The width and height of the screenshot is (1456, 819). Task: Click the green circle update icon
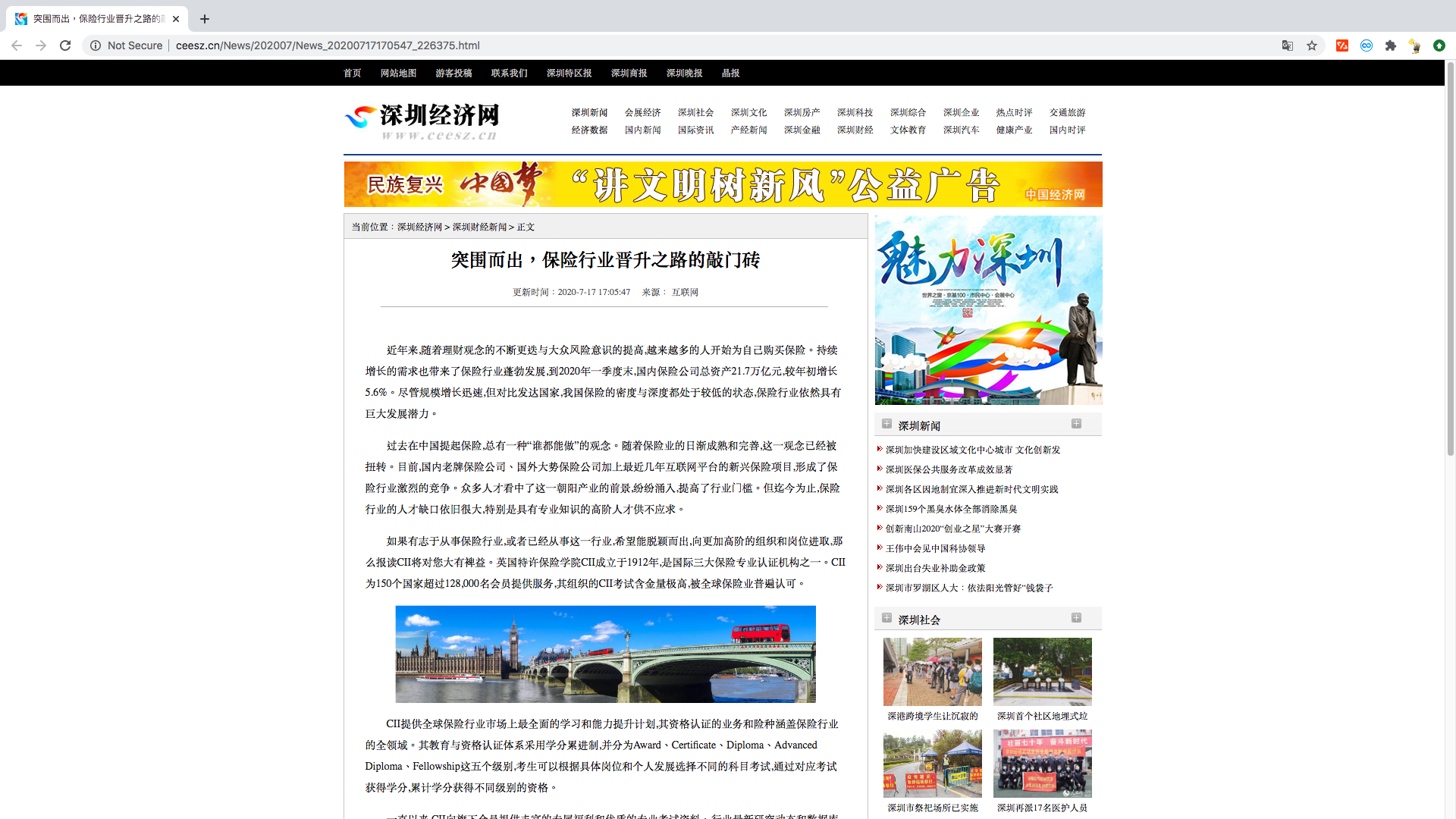click(x=1439, y=45)
